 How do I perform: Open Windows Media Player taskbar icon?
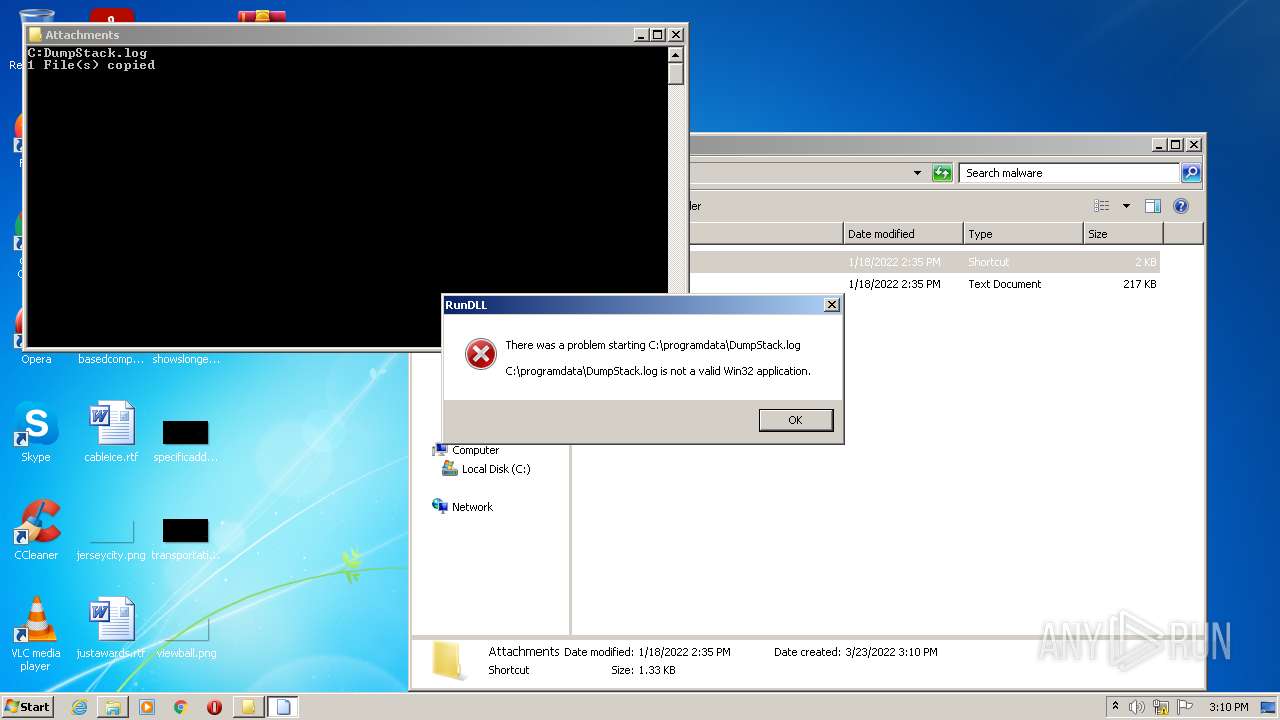coord(147,707)
